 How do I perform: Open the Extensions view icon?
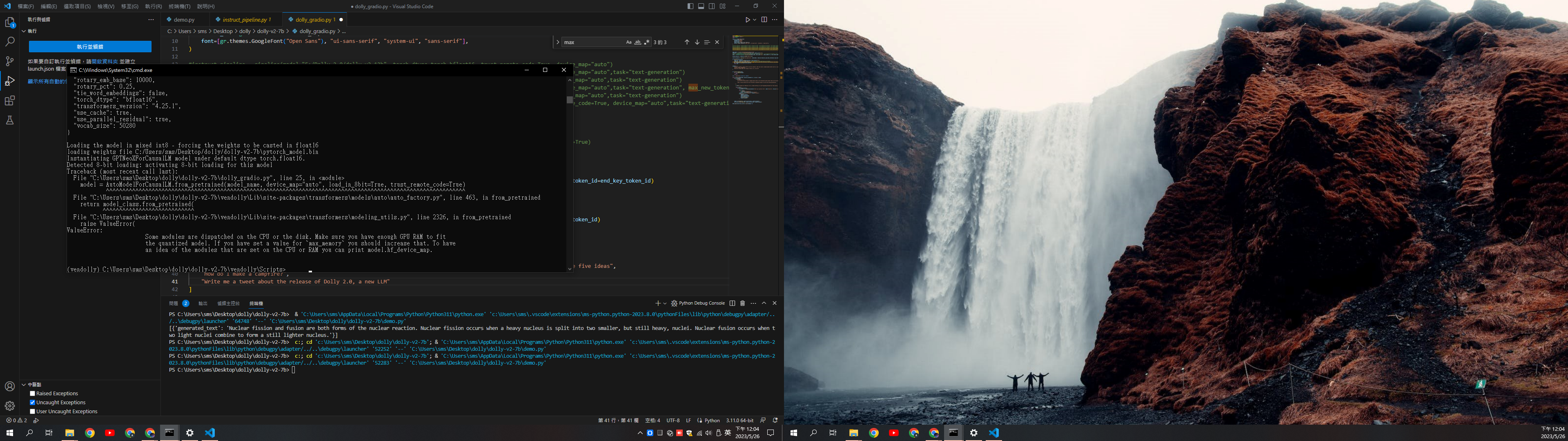tap(10, 100)
